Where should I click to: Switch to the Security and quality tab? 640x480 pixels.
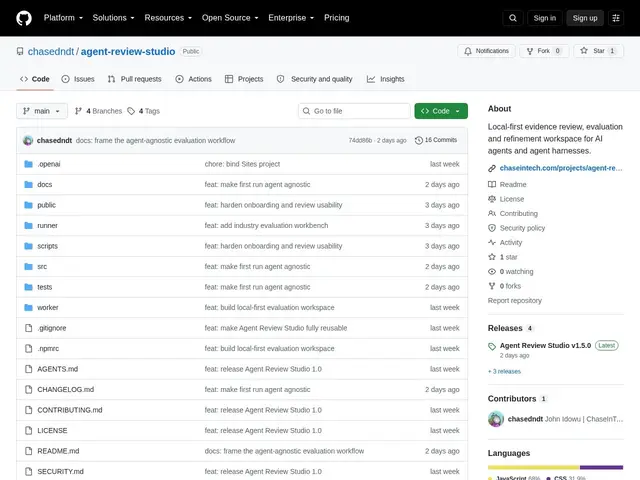314,79
